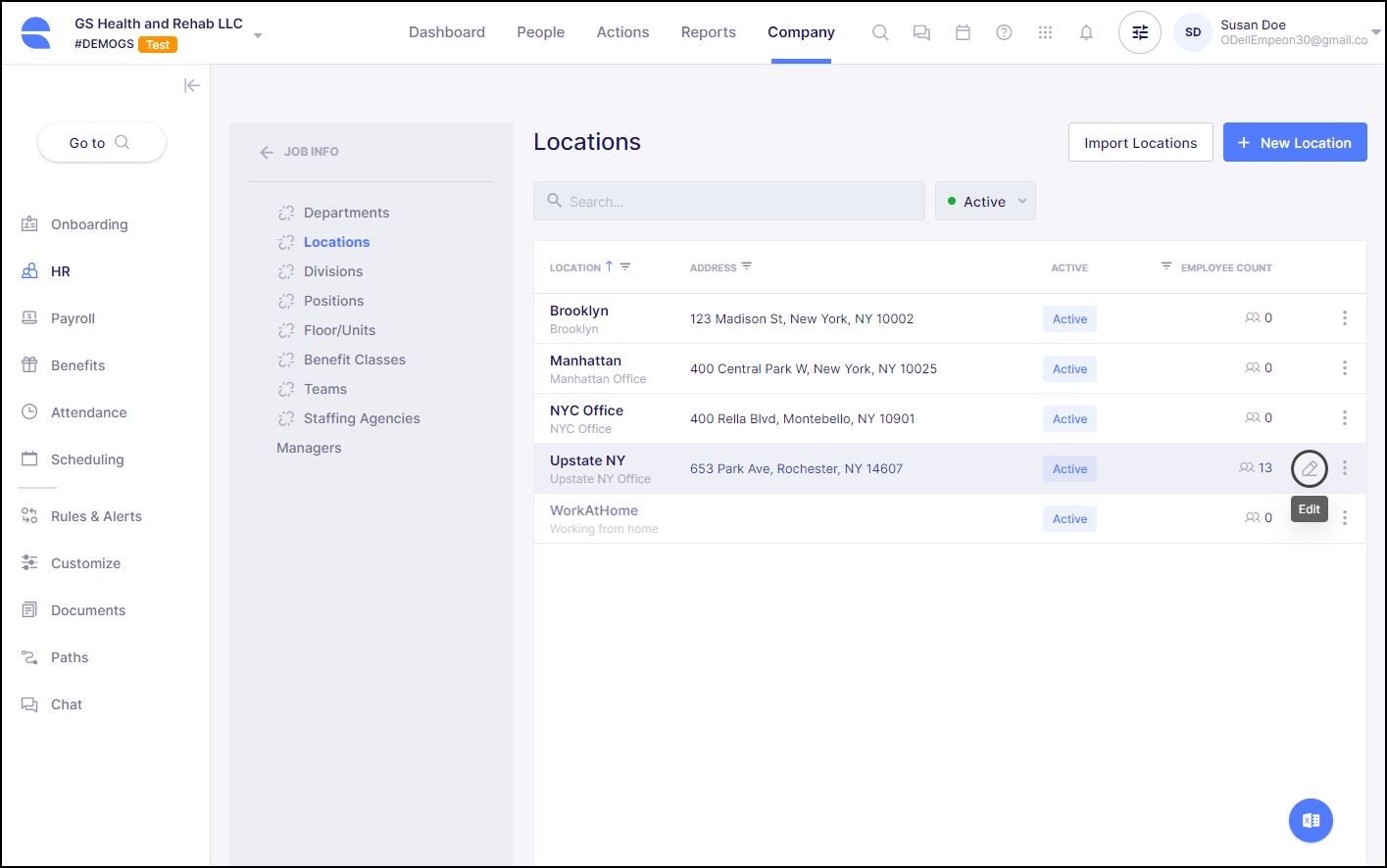This screenshot has width=1387, height=868.
Task: Open Floor/Units in Job Info menu
Action: pyautogui.click(x=339, y=330)
